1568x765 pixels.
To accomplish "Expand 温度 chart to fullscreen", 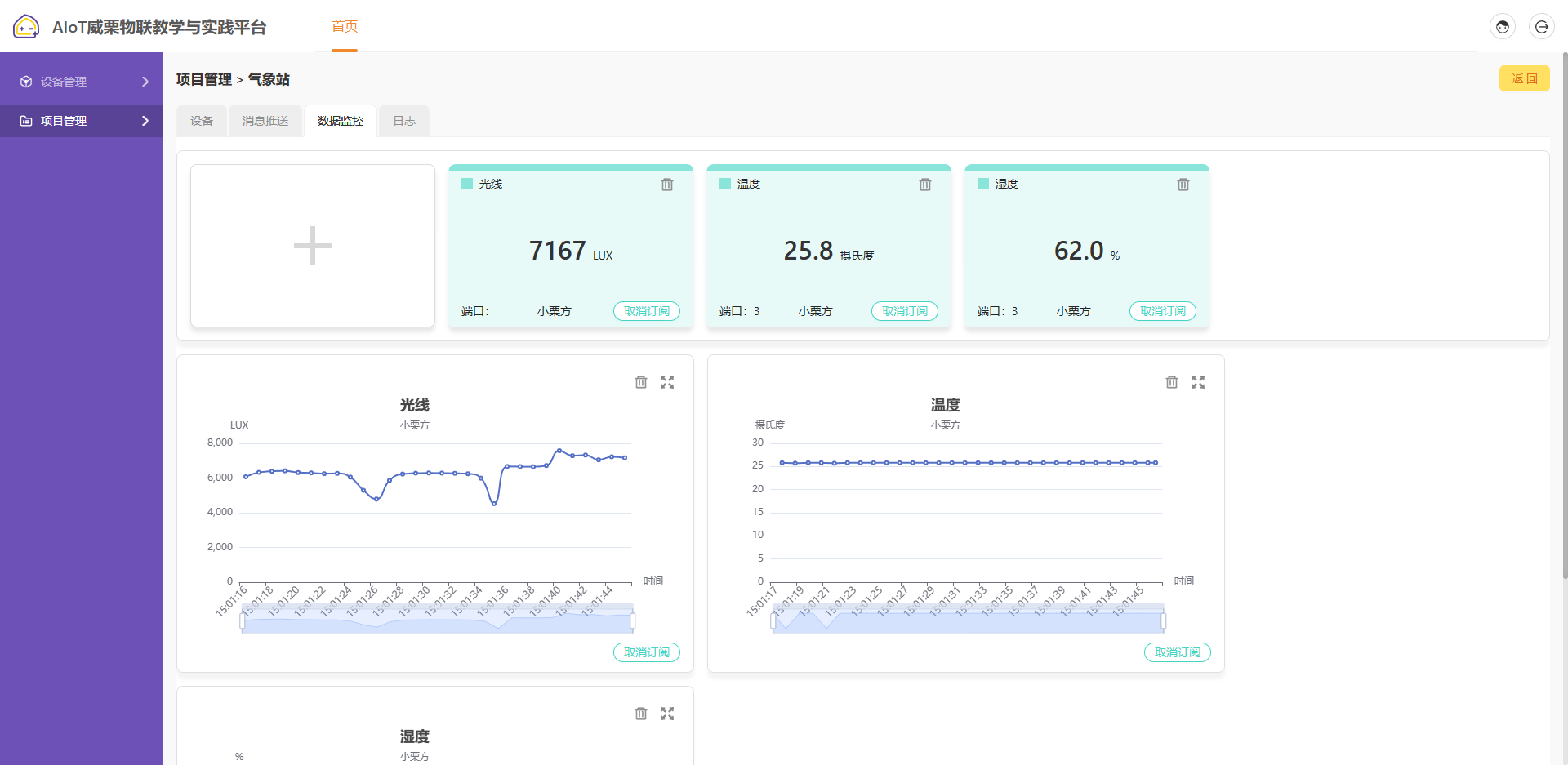I will point(1198,382).
